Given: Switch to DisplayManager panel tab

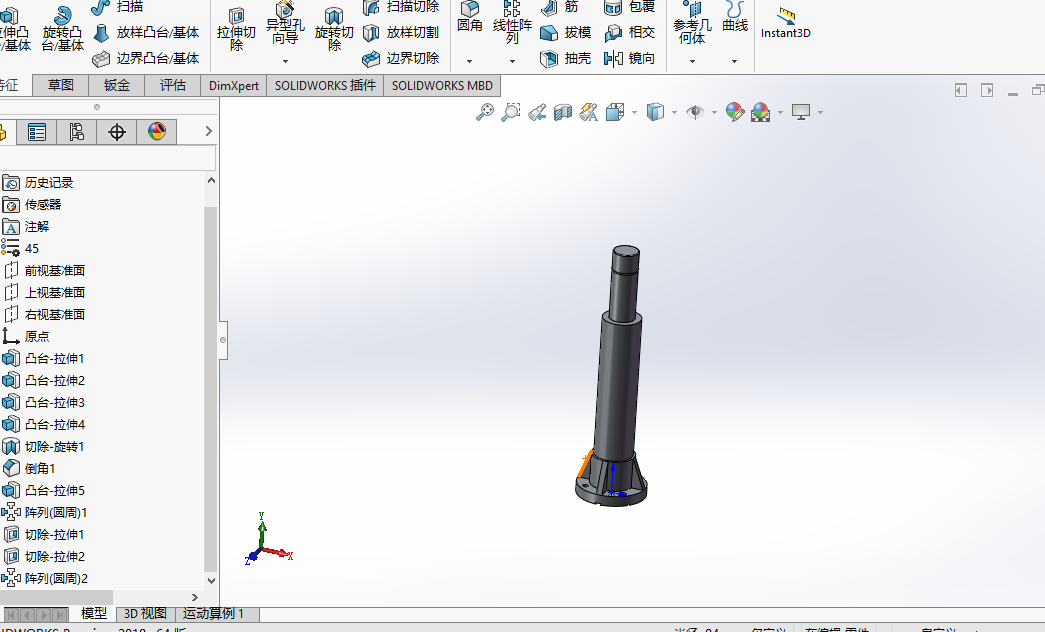Looking at the screenshot, I should [x=157, y=132].
